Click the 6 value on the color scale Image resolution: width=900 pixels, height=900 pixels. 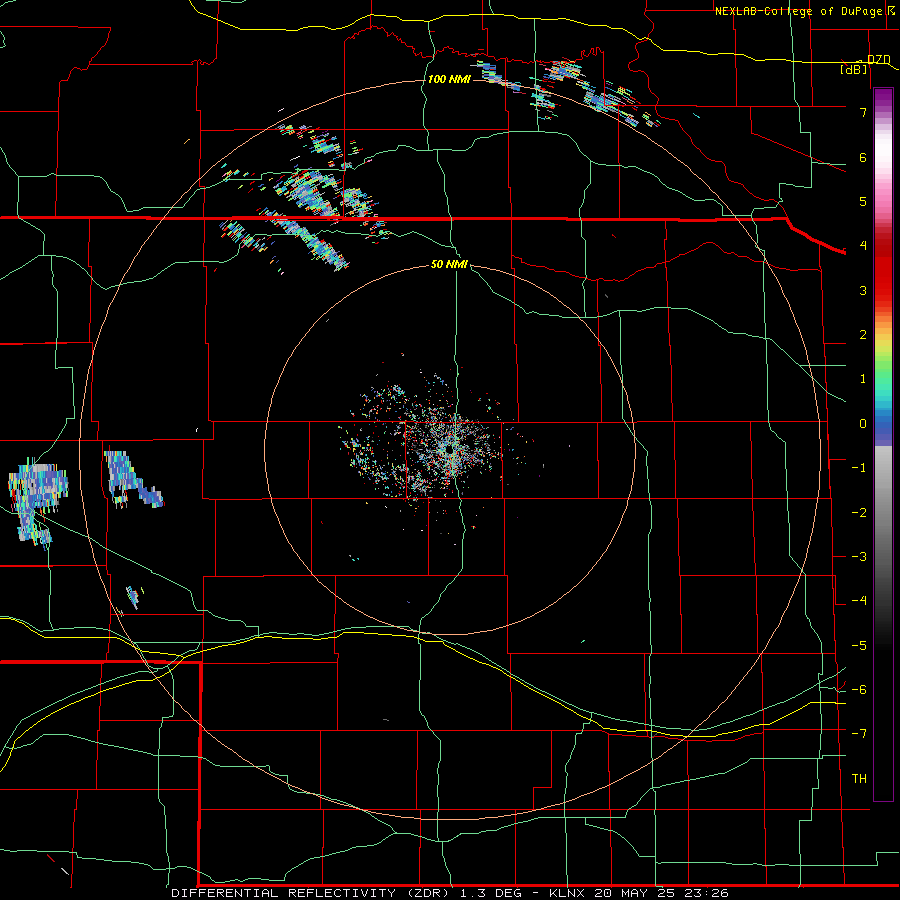pos(862,157)
